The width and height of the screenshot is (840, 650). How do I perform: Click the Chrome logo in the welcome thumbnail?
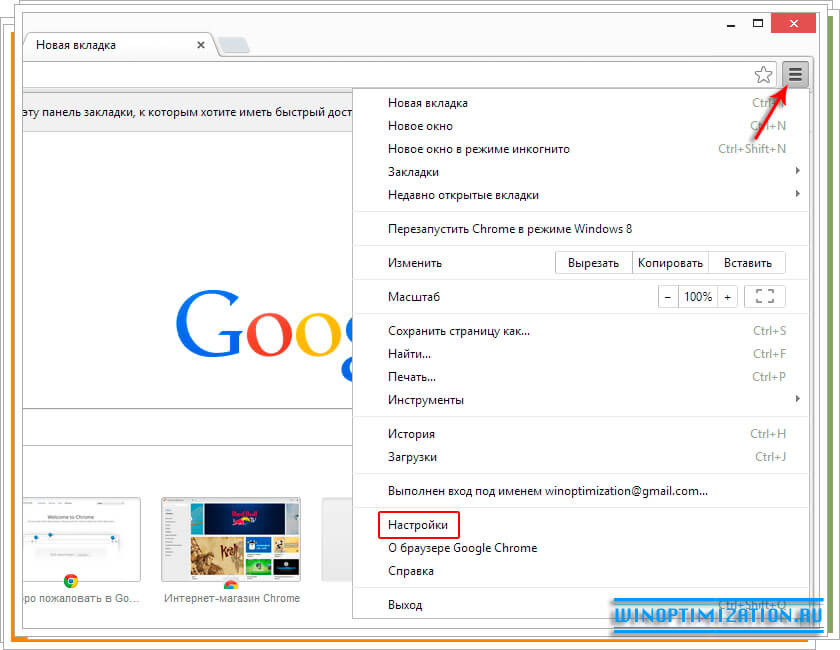70,579
